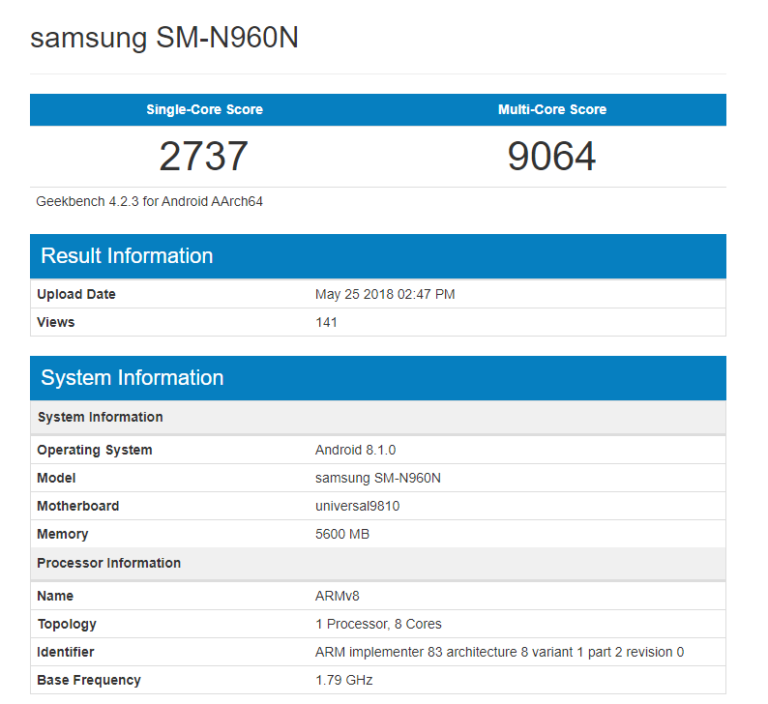Click the 'Memory' label
The image size is (768, 704).
pyautogui.click(x=63, y=534)
